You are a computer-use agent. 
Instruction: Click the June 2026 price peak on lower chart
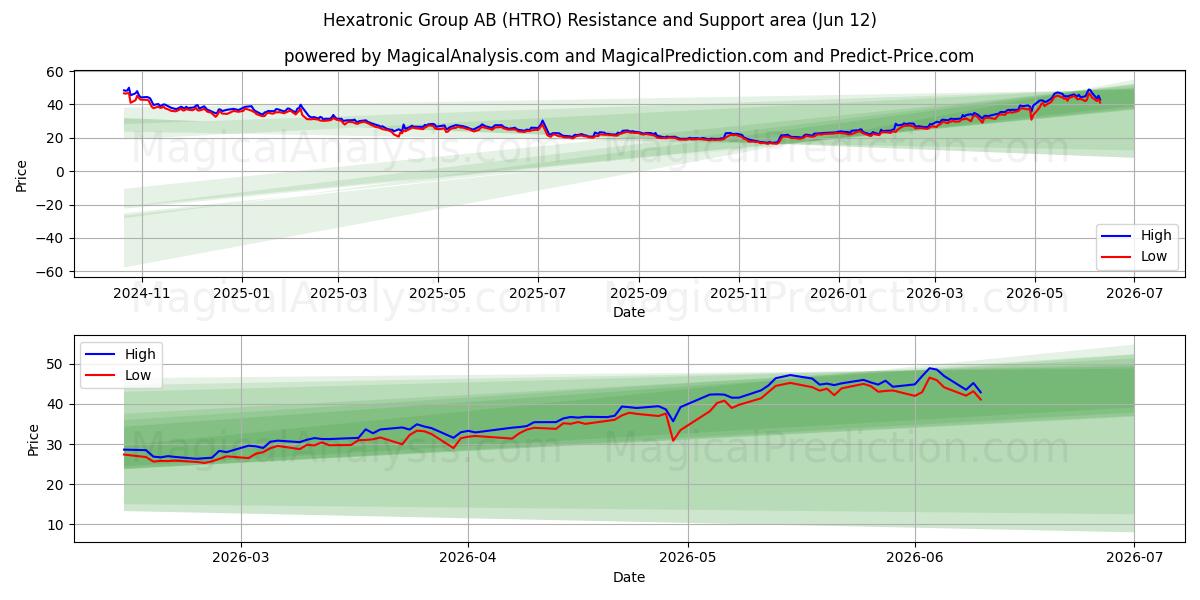(x=930, y=368)
